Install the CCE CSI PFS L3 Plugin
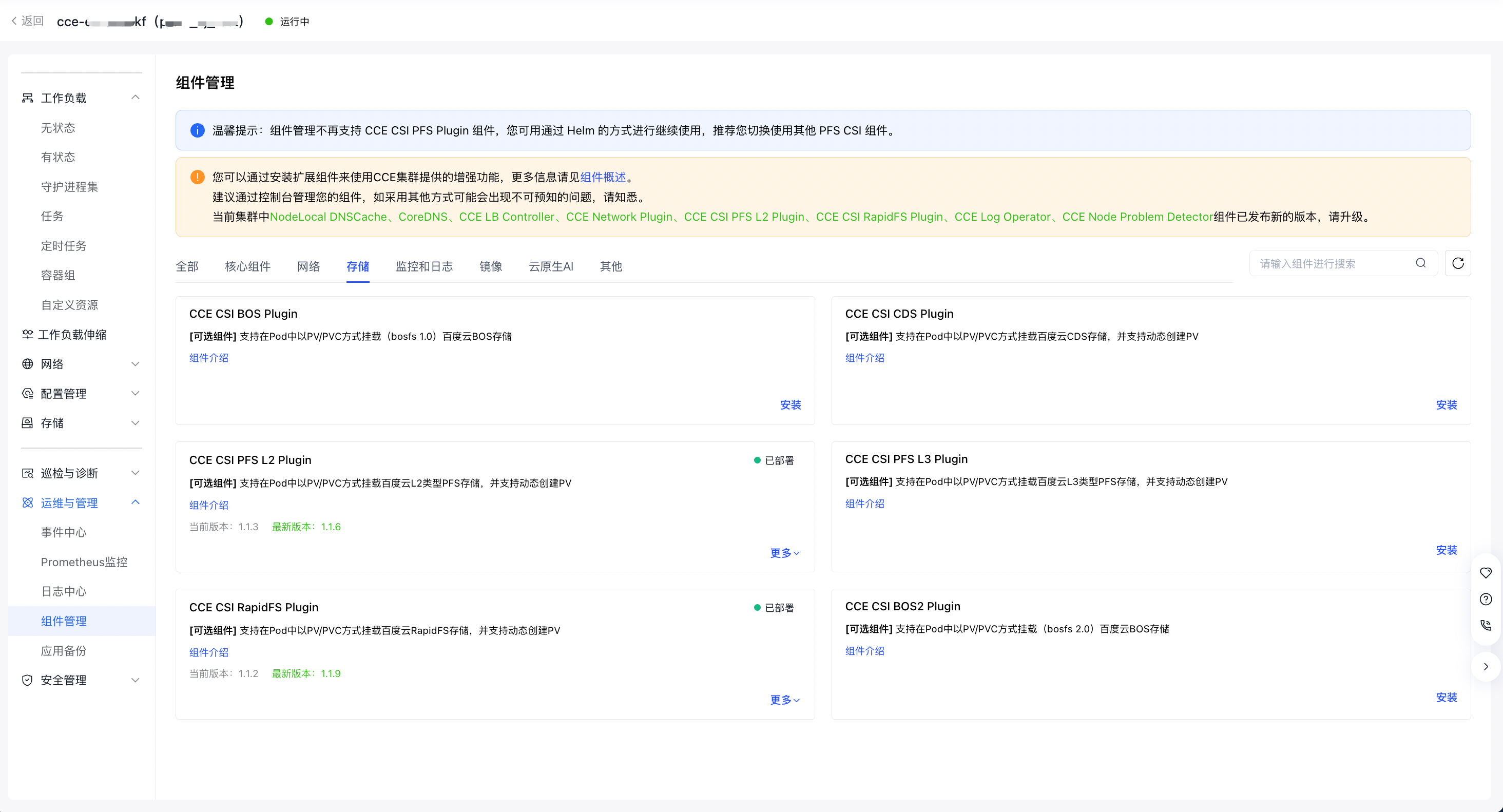The image size is (1503, 812). (x=1447, y=550)
